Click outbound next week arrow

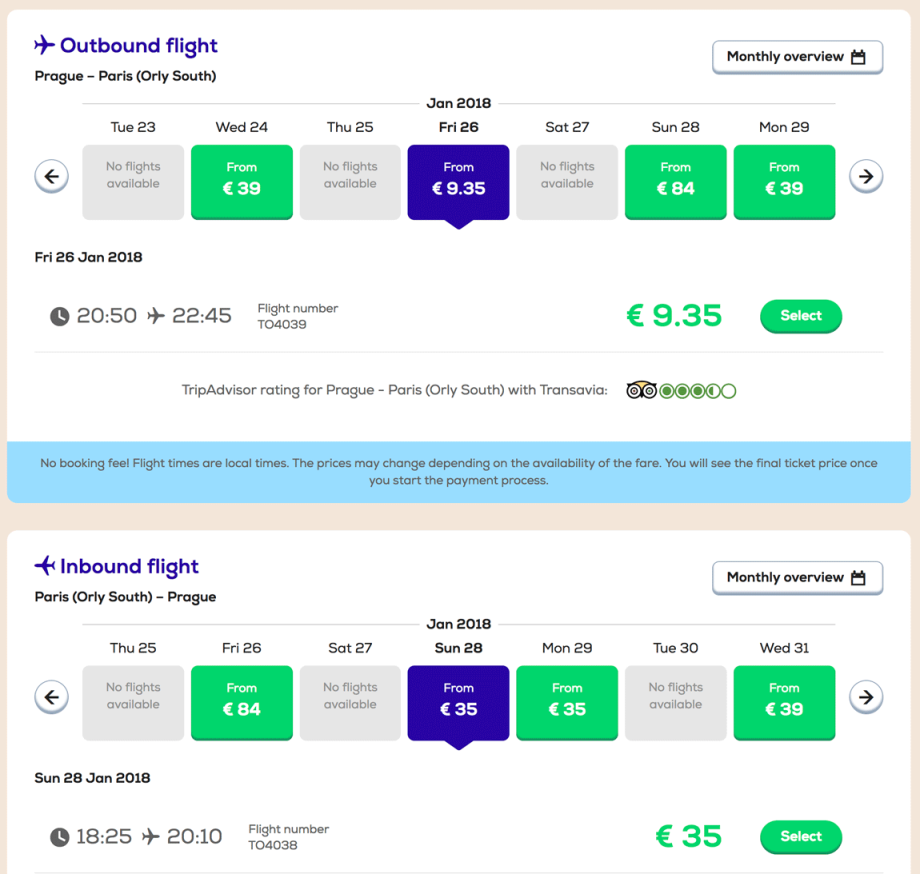866,177
